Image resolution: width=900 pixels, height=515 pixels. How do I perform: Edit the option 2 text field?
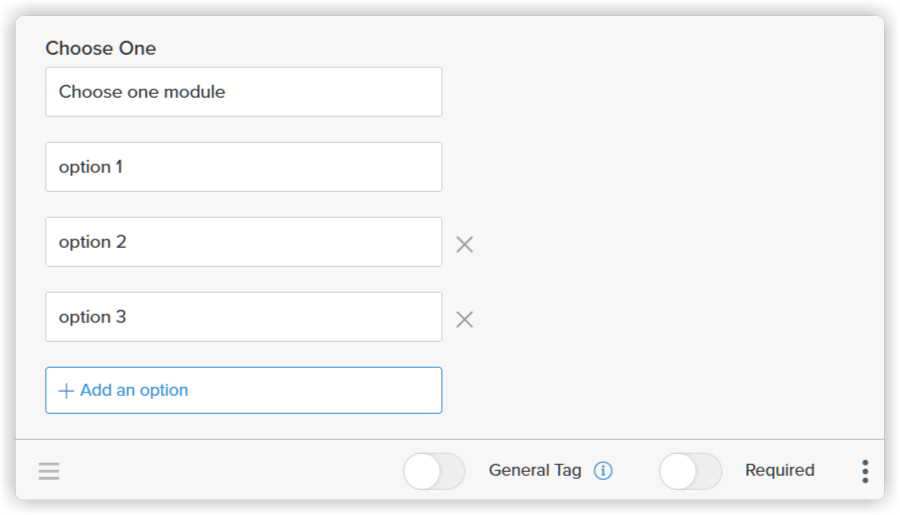pyautogui.click(x=243, y=242)
